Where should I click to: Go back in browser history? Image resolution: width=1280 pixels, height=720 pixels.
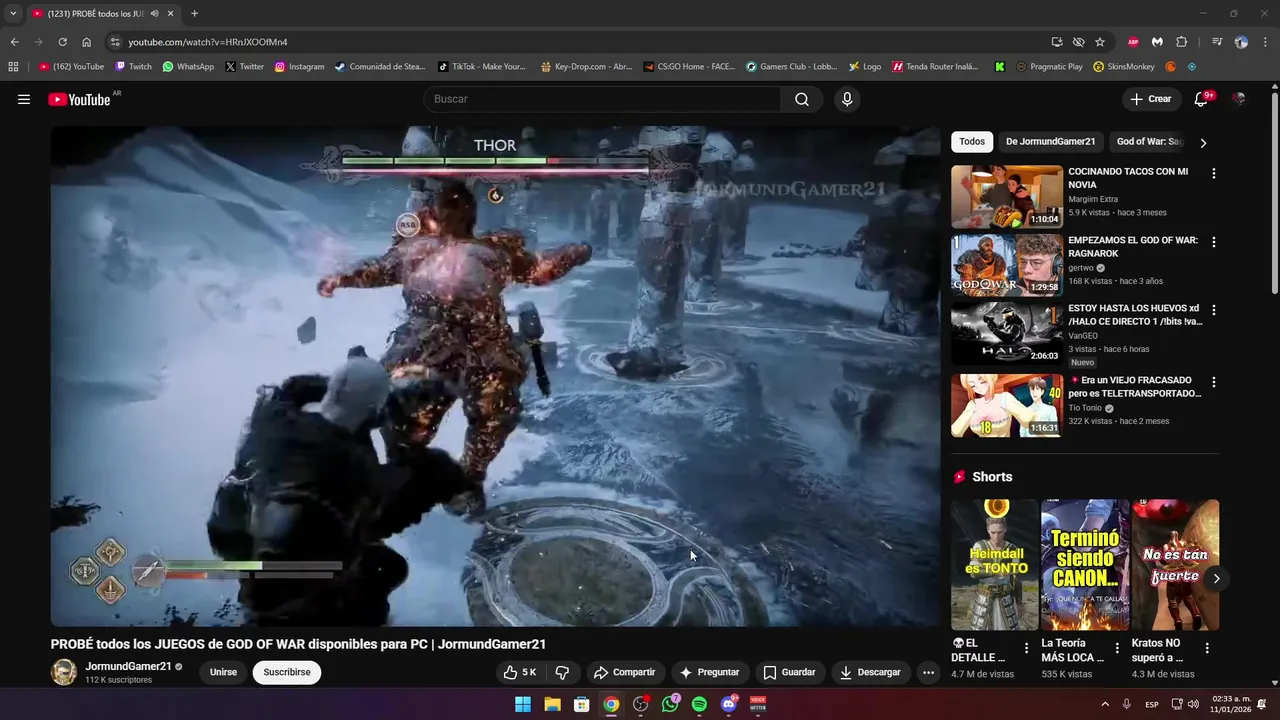(14, 42)
